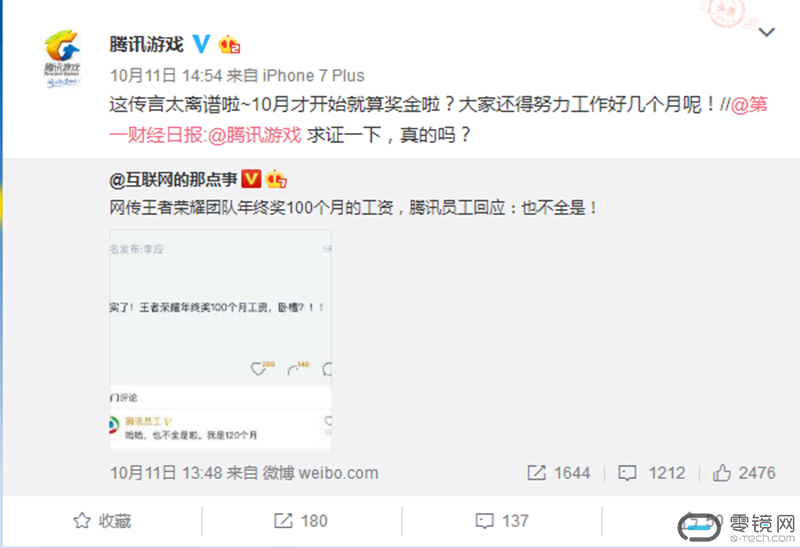Repost this post via the 180 button

301,521
